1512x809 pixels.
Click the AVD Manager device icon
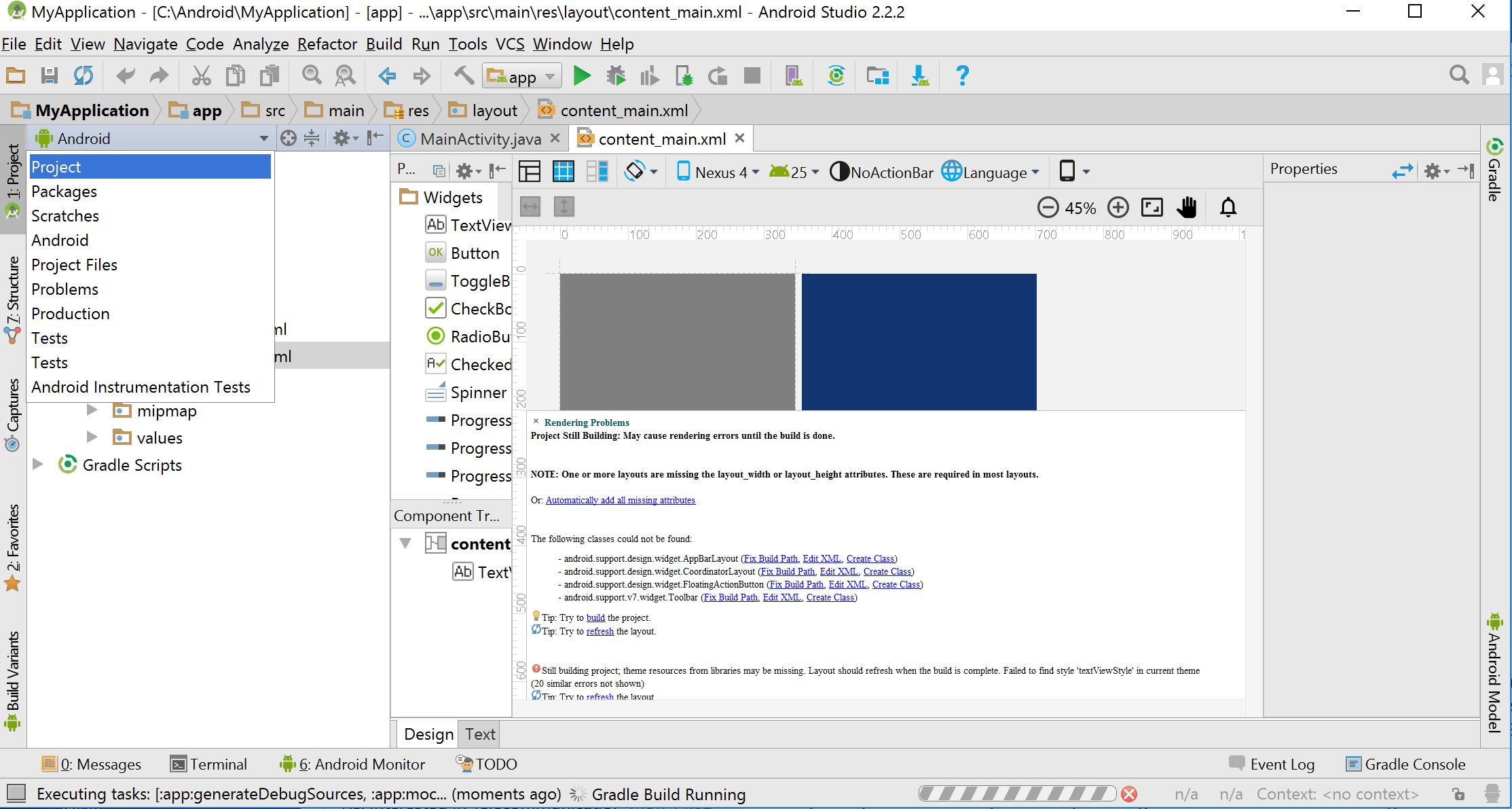(793, 76)
